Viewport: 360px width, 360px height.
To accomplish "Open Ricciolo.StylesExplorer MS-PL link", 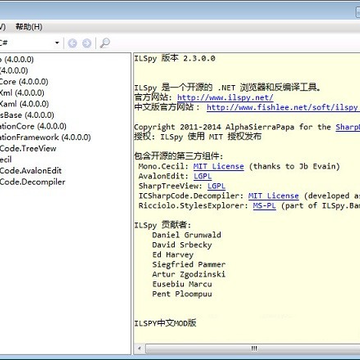I will click(264, 206).
